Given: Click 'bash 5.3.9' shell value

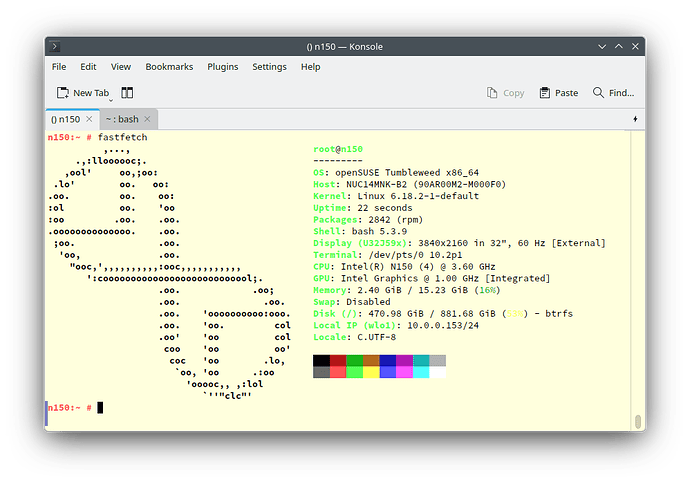Looking at the screenshot, I should pyautogui.click(x=379, y=231).
